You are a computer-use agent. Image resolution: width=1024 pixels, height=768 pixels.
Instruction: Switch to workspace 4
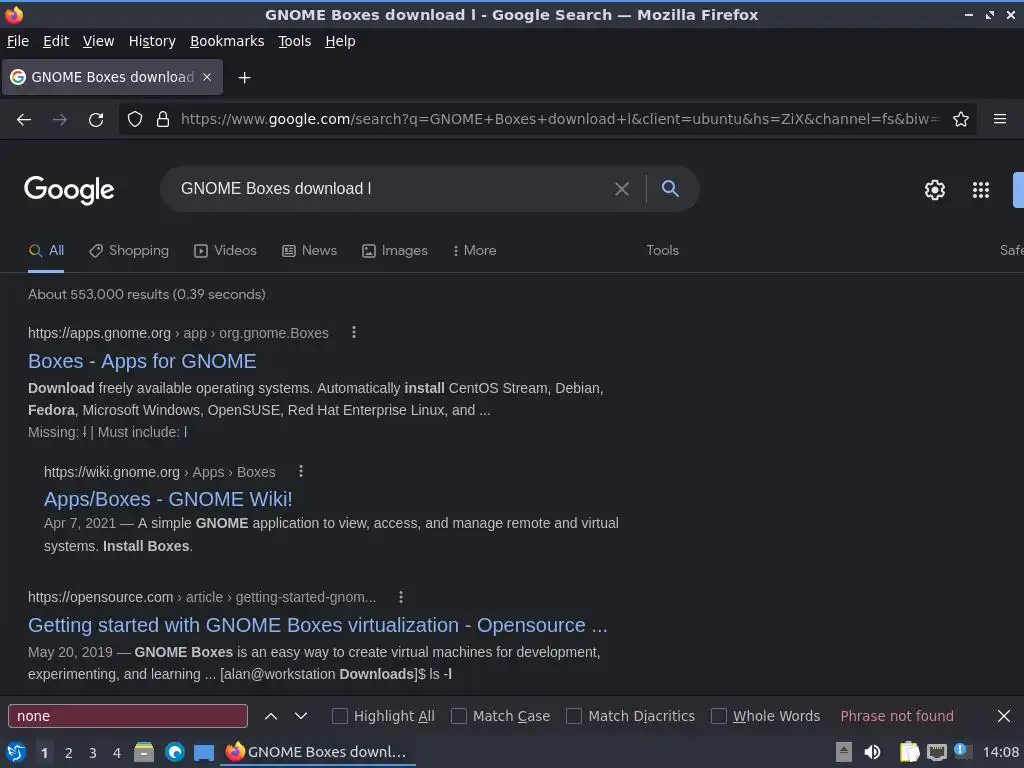coord(117,753)
